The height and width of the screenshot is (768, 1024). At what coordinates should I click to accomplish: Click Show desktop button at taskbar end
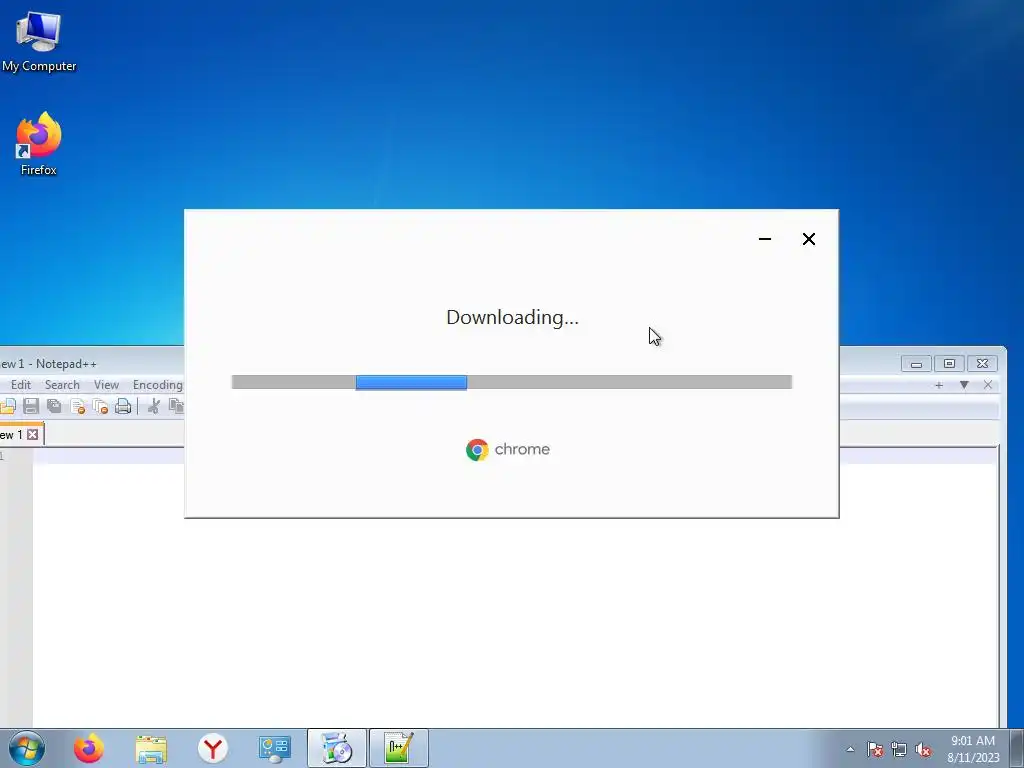[x=1017, y=748]
